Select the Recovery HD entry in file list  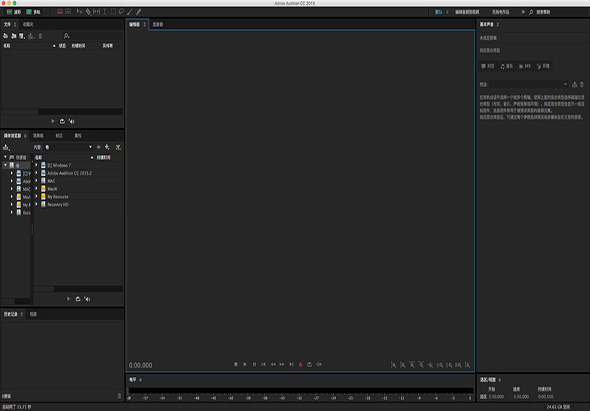(x=58, y=205)
